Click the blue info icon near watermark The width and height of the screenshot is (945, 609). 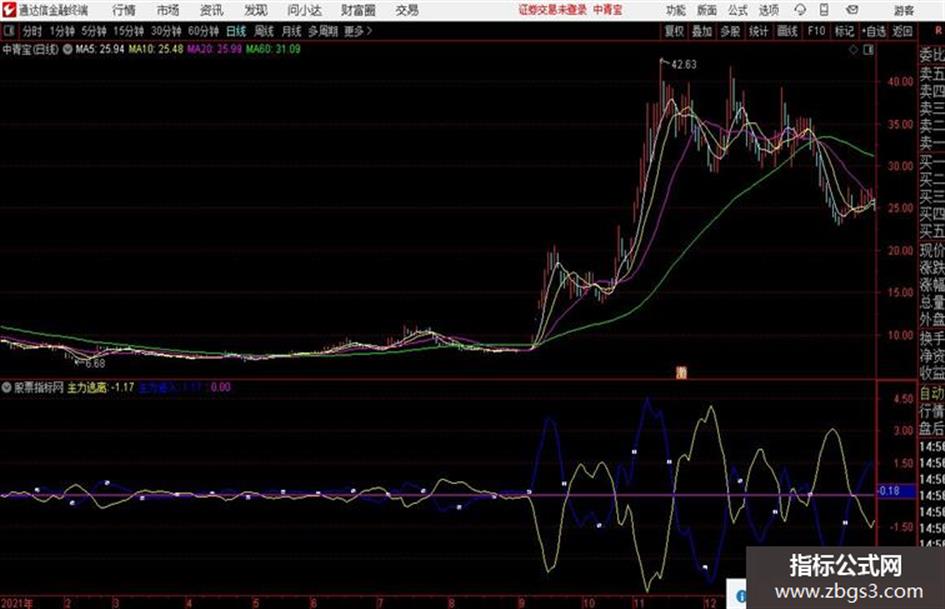[741, 596]
